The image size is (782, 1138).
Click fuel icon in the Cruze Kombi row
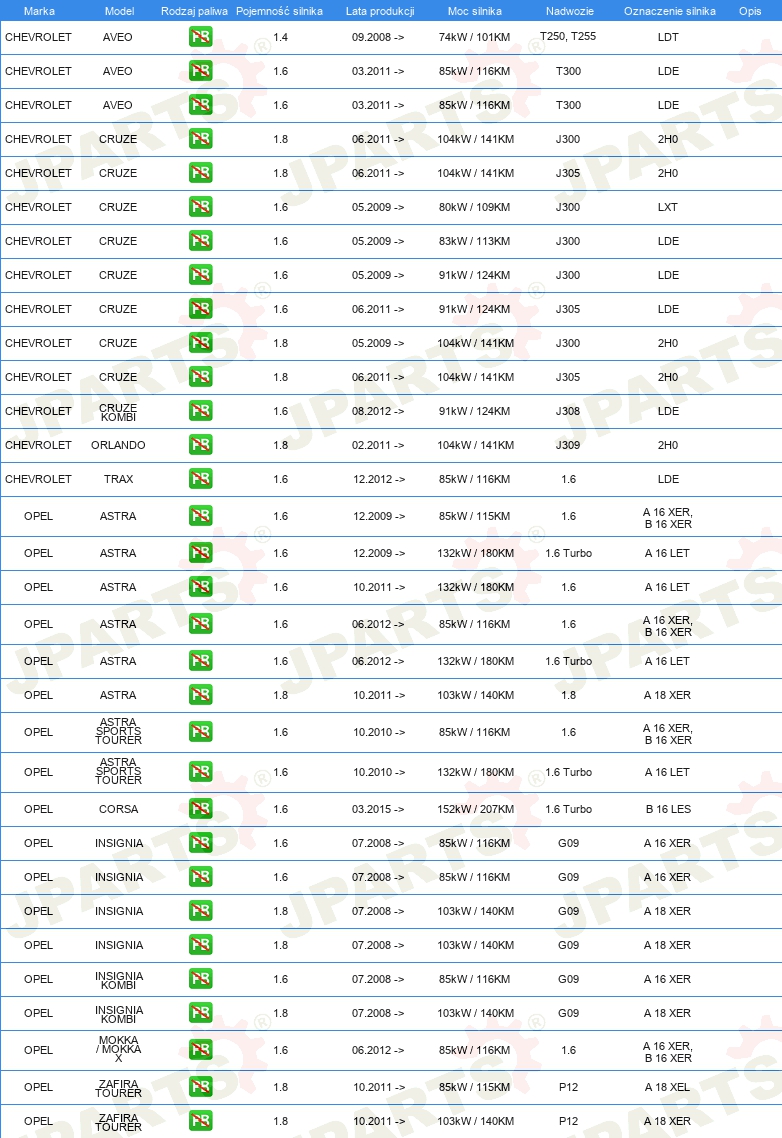click(200, 411)
